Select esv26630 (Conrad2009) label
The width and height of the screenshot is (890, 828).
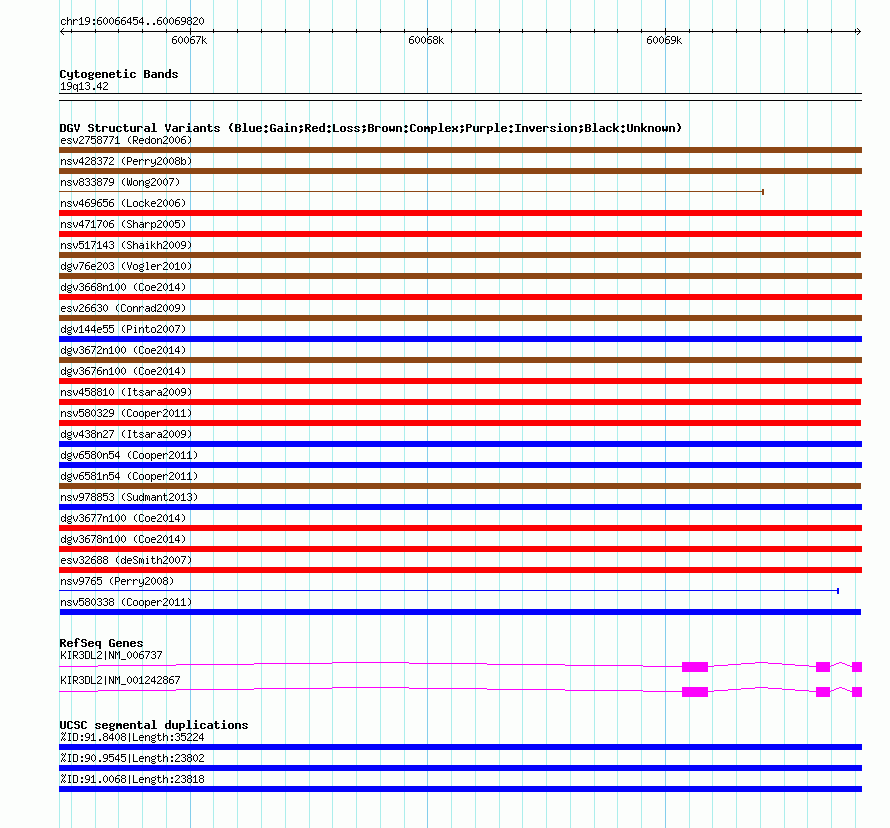pos(123,308)
